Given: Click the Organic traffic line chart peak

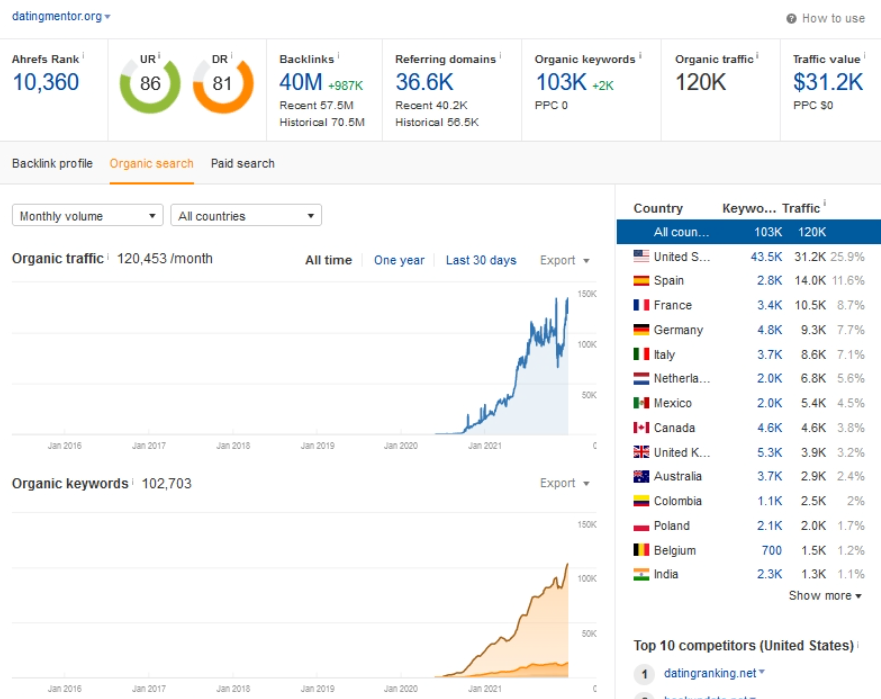Looking at the screenshot, I should tap(566, 300).
